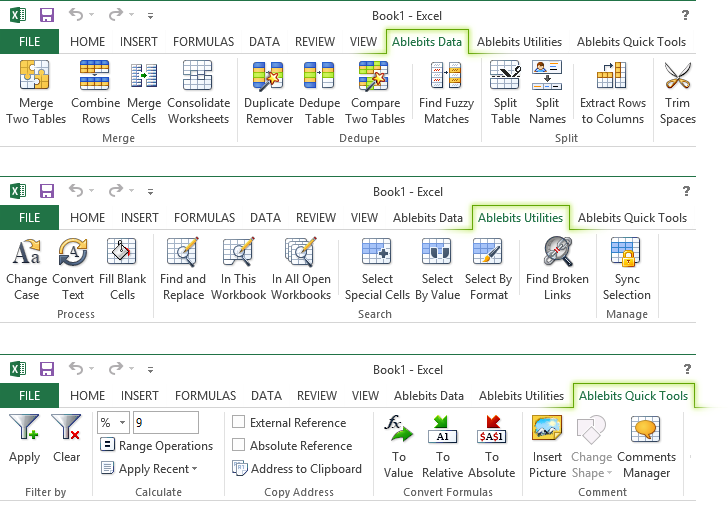Click the Clear filter funnel icon

coord(67,430)
